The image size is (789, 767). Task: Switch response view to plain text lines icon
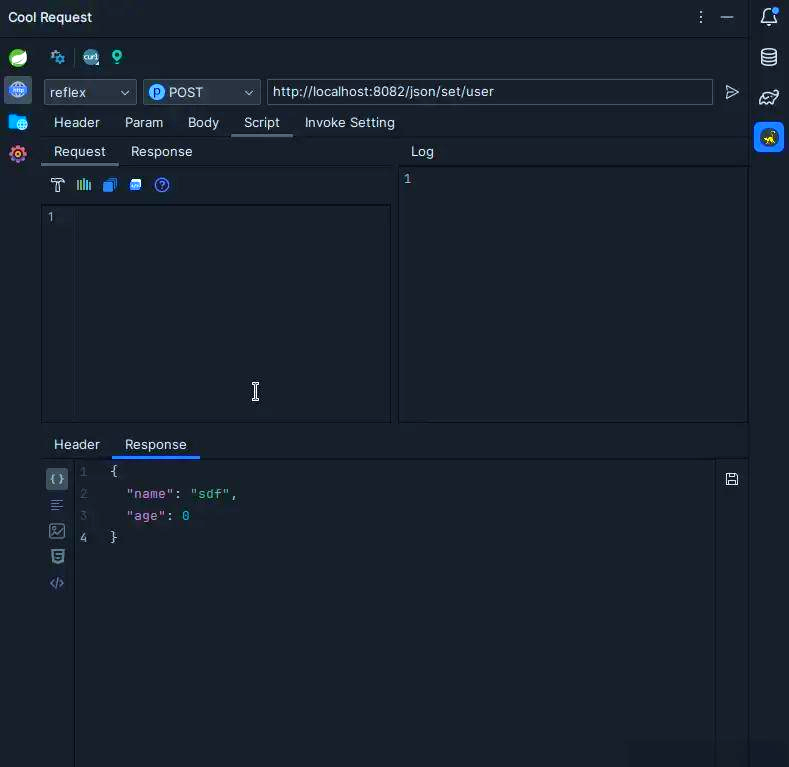tap(57, 505)
